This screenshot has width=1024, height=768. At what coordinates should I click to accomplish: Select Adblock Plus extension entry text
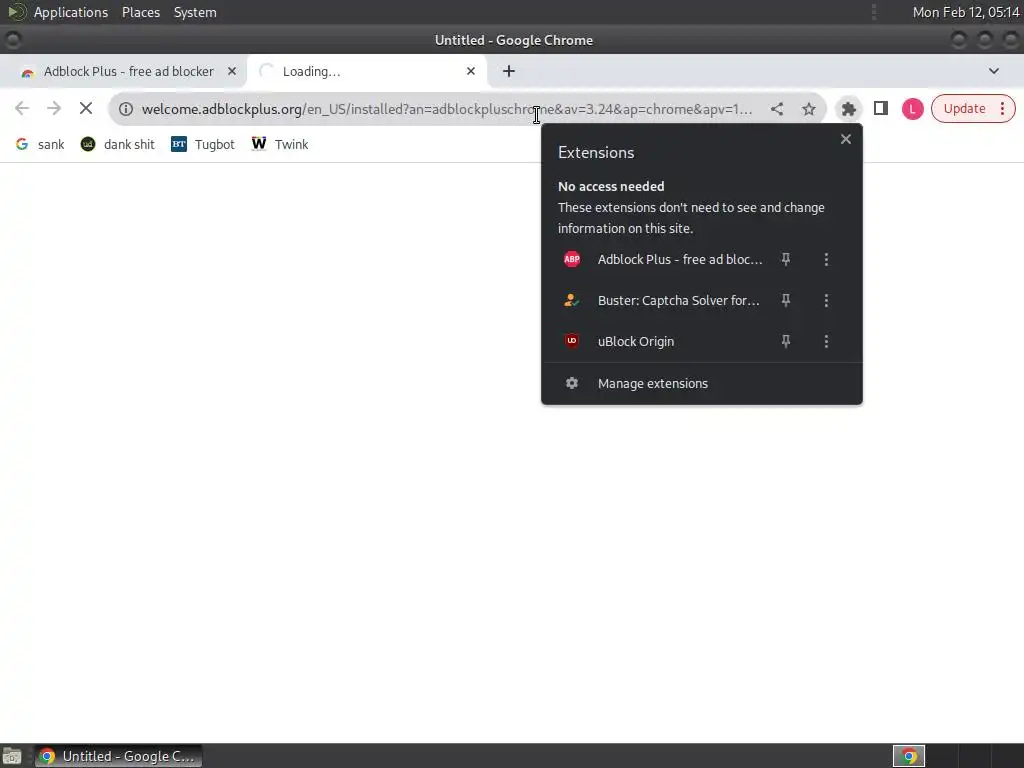coord(680,259)
